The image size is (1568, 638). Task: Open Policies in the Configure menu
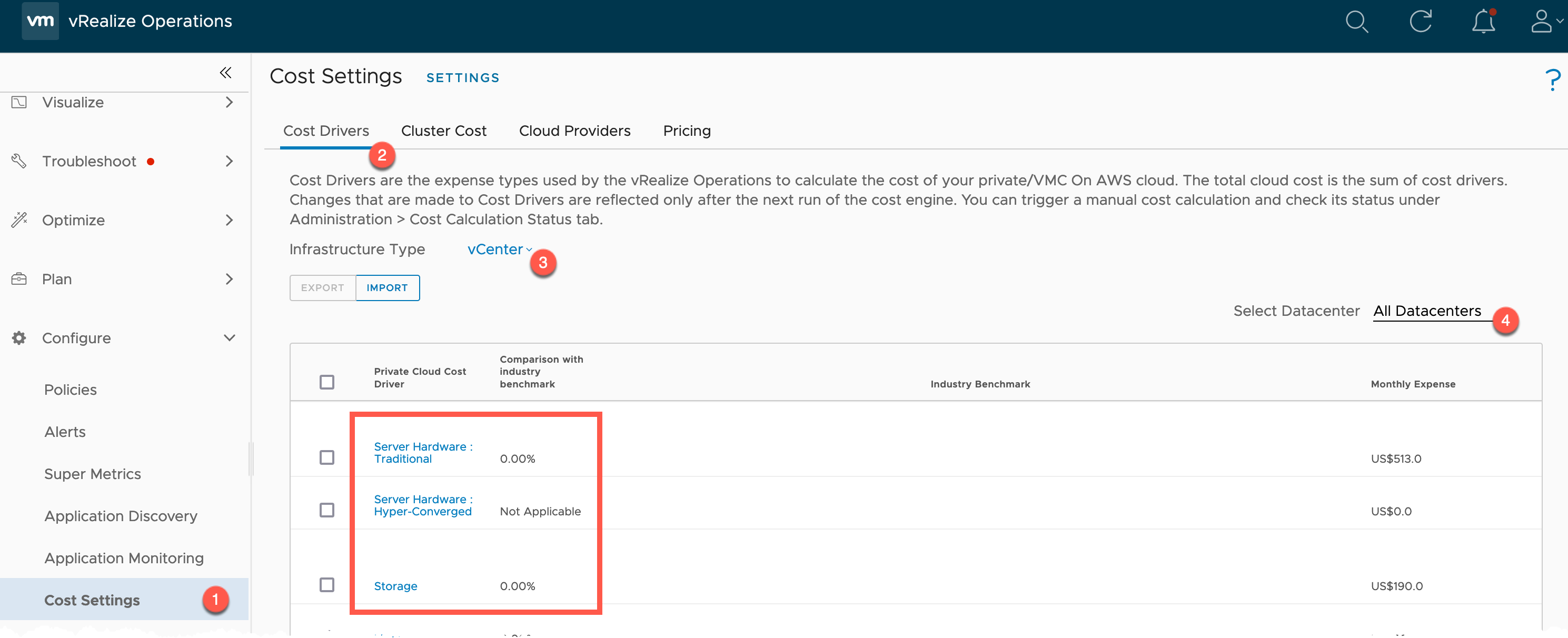coord(71,390)
